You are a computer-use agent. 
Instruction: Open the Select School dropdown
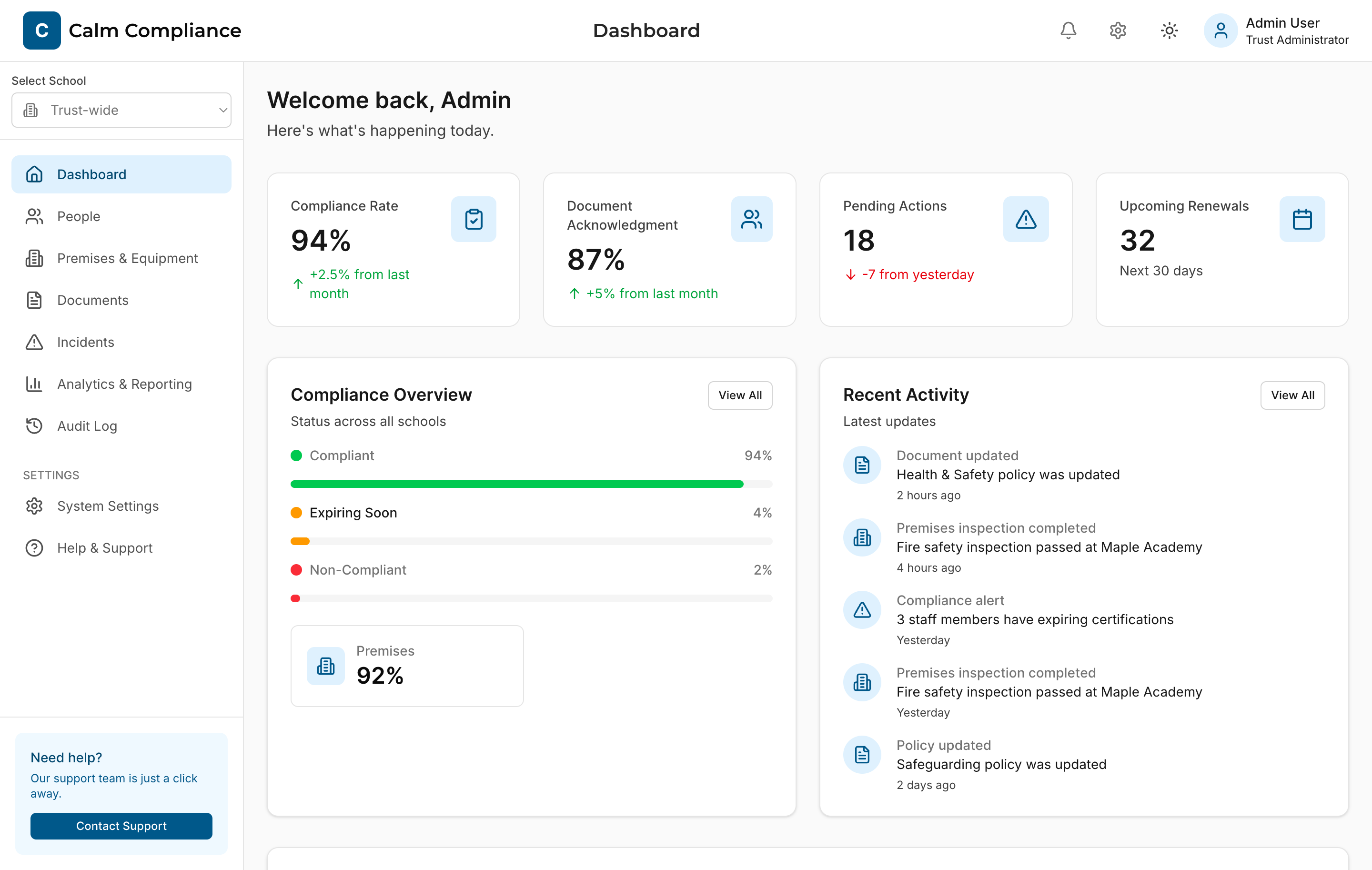click(121, 110)
